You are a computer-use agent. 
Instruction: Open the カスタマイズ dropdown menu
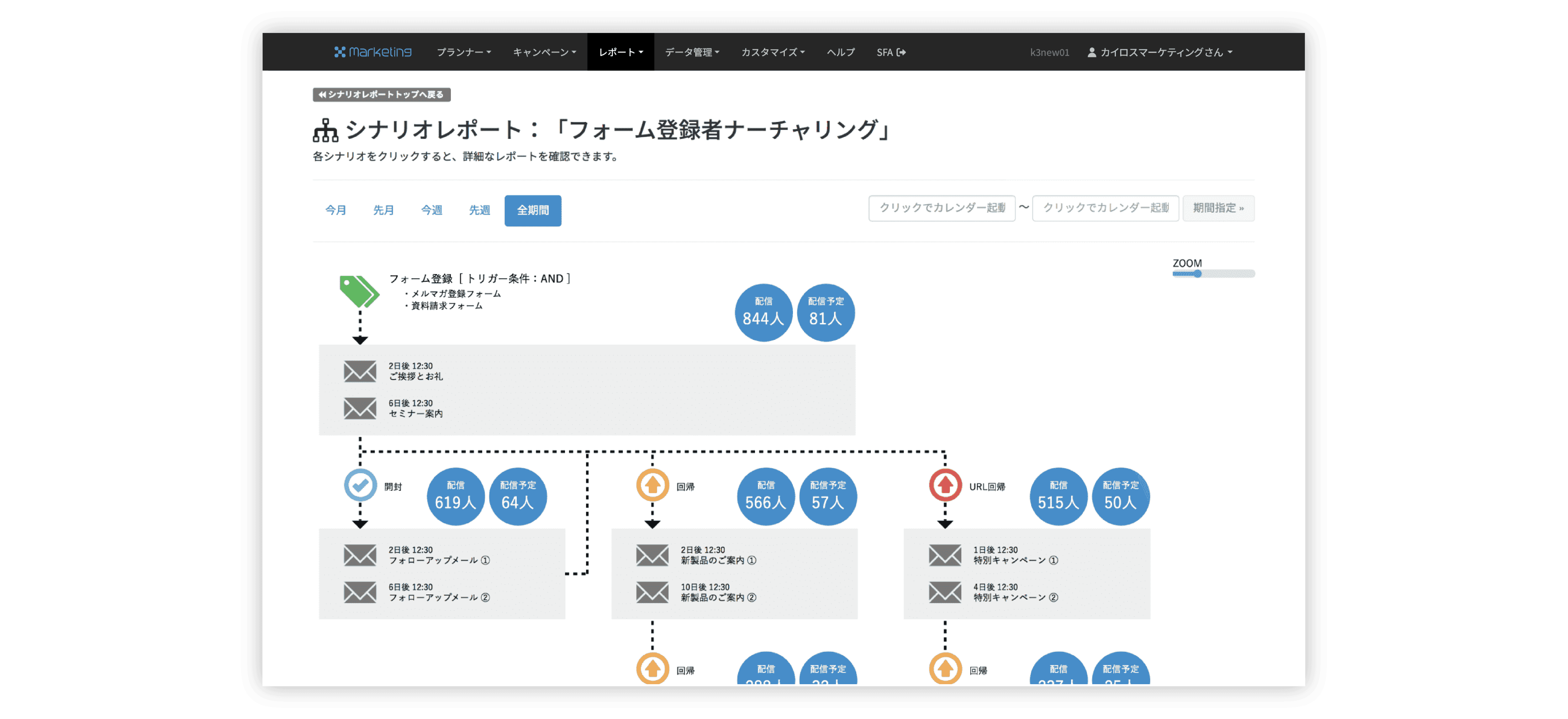(x=773, y=52)
